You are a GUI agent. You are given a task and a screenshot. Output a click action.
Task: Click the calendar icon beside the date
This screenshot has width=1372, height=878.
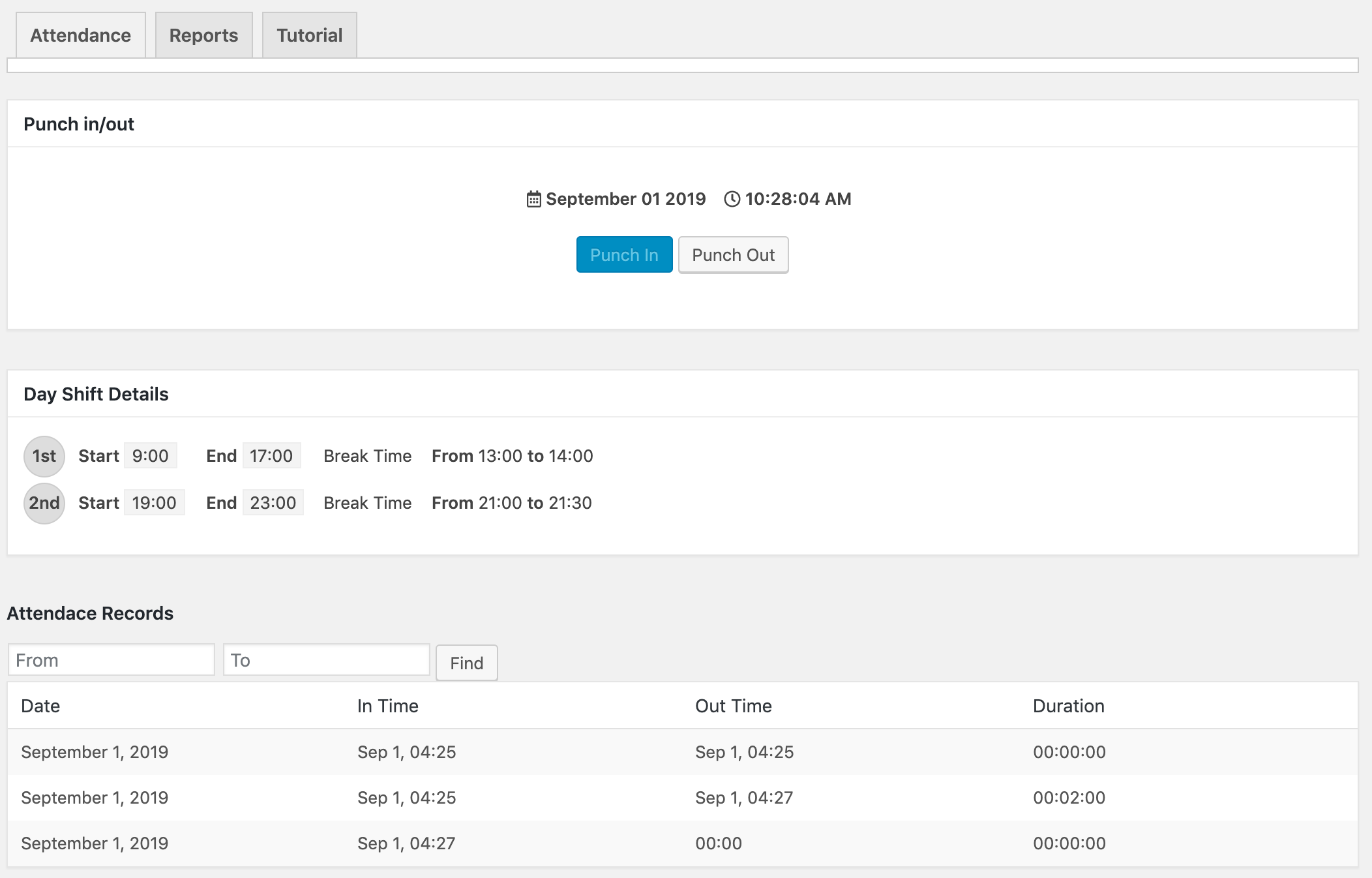tap(533, 199)
